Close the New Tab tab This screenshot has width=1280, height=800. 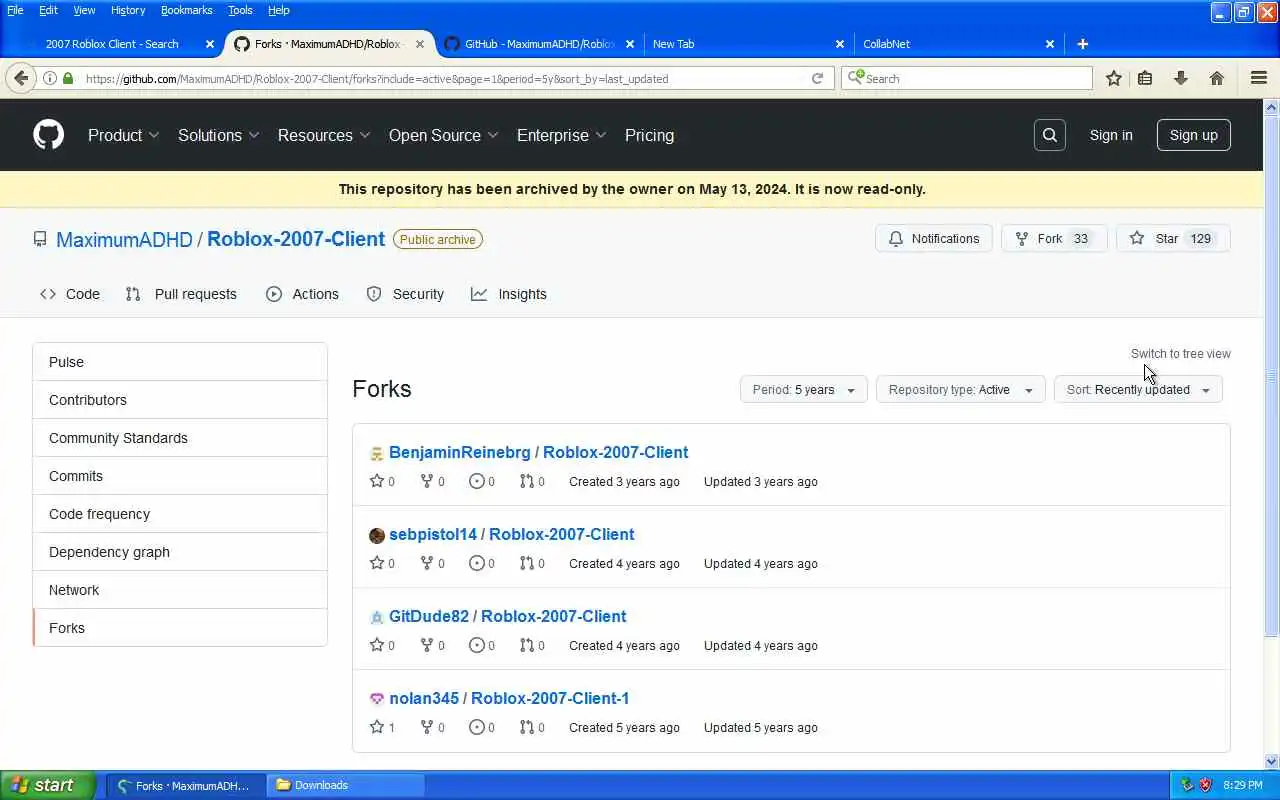[x=840, y=44]
